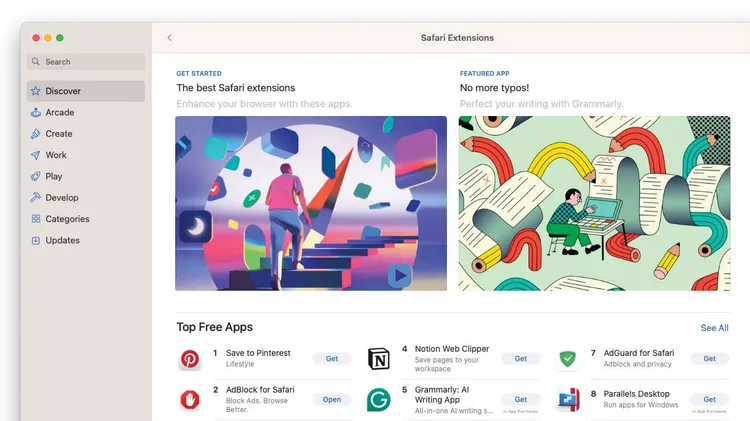The width and height of the screenshot is (750, 421).
Task: Click the 'Grammarly: AI Writing App' title
Action: [x=442, y=395]
